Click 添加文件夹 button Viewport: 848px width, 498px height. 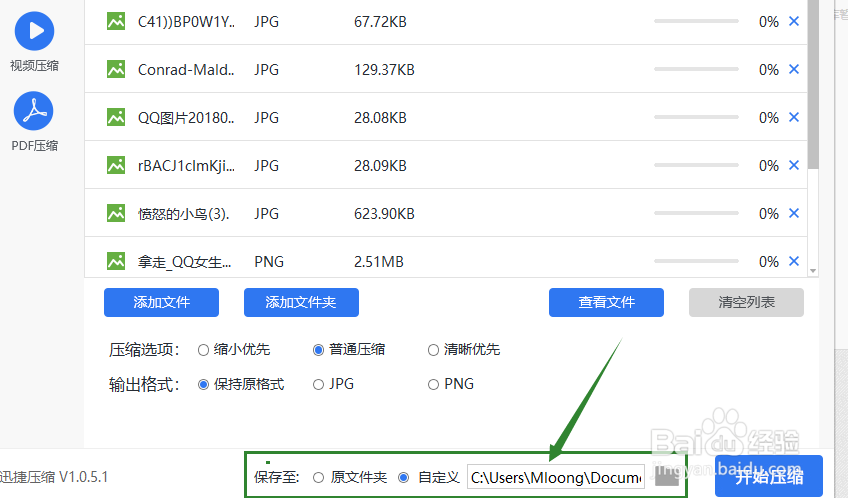(301, 302)
